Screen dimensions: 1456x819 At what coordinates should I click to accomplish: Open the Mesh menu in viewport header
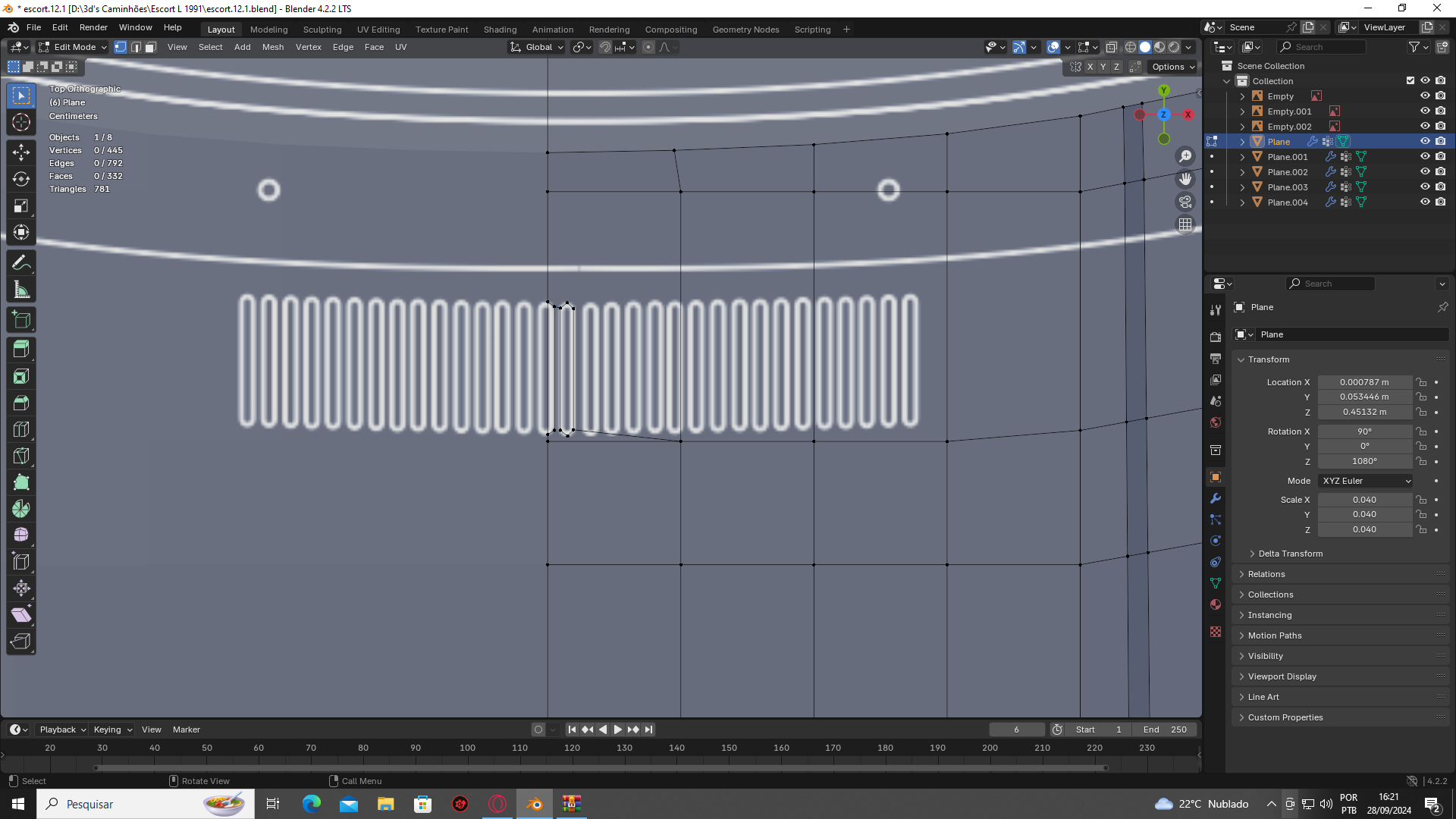pos(273,47)
